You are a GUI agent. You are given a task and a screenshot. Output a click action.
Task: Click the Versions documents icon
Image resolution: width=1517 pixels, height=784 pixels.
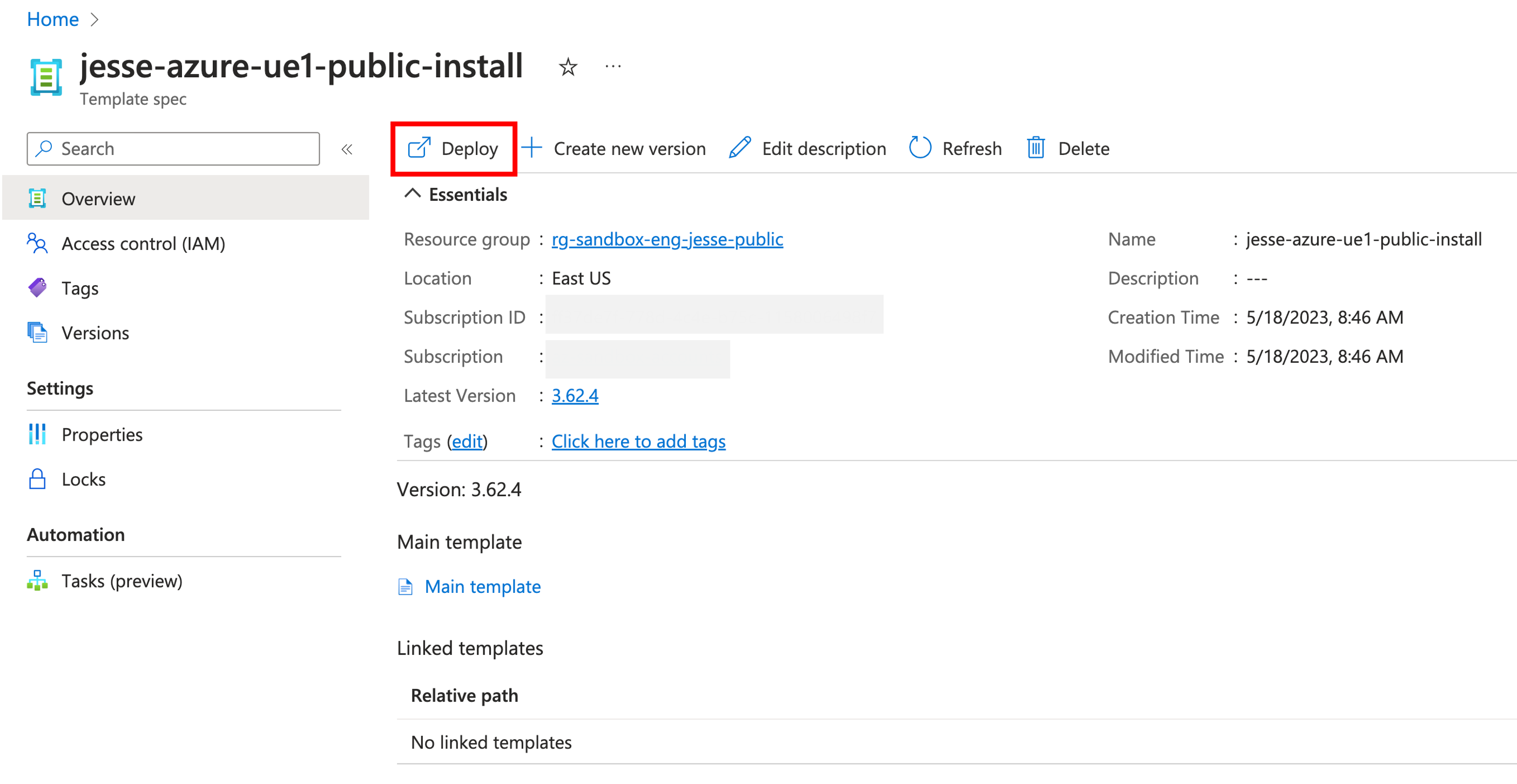[x=37, y=333]
